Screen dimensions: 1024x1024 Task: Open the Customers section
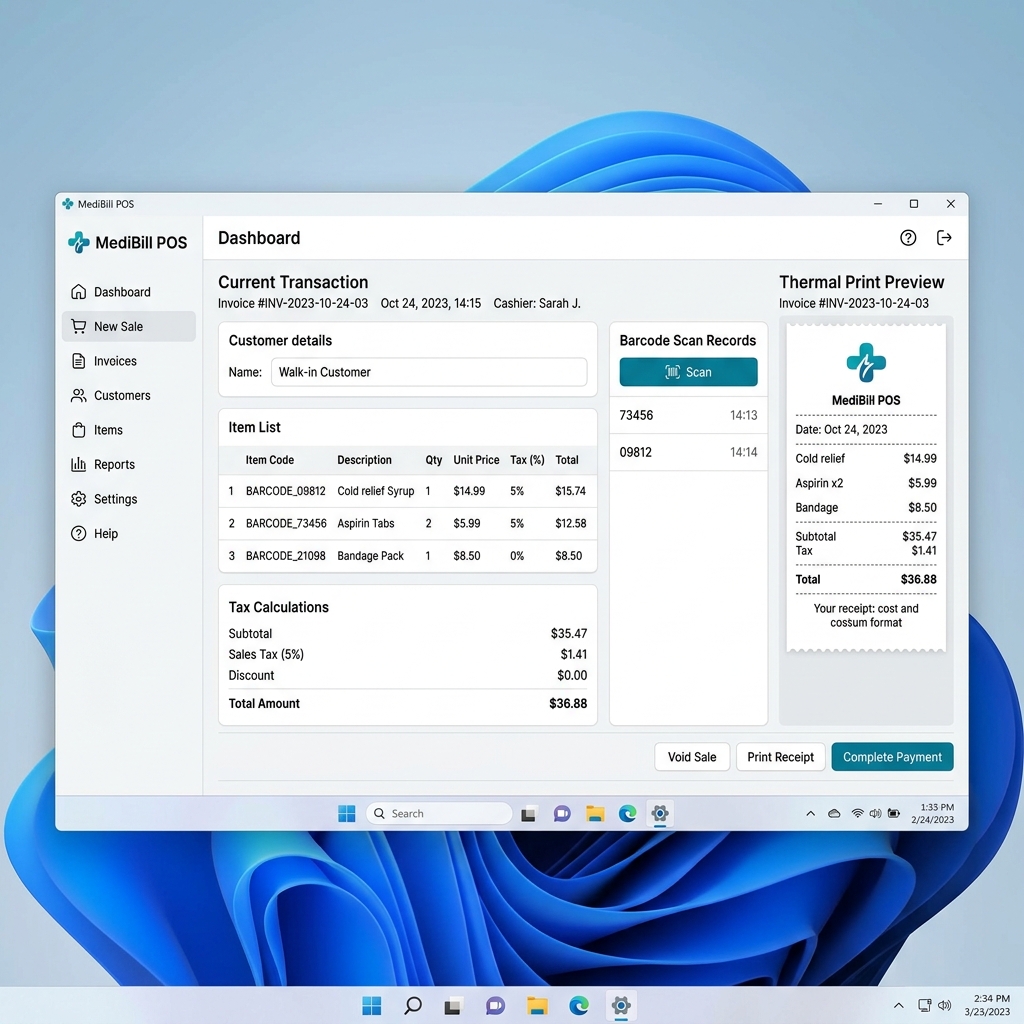[x=129, y=396]
